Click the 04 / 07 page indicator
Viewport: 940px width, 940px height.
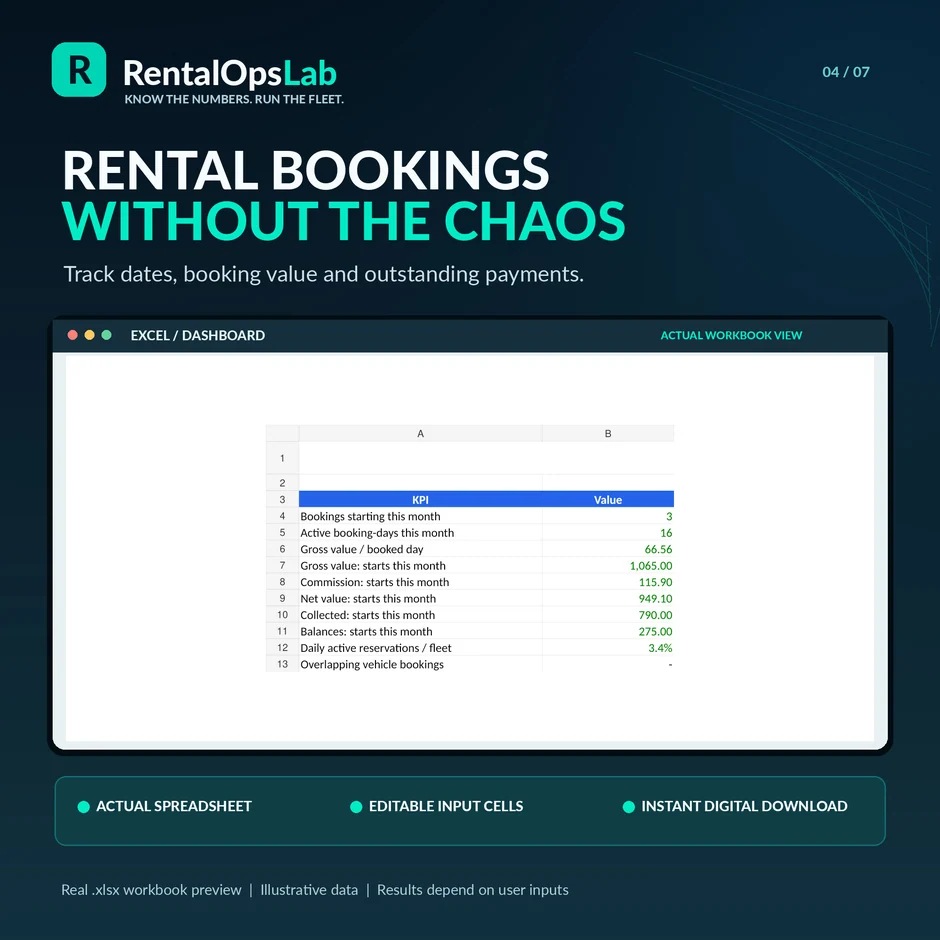click(x=846, y=72)
